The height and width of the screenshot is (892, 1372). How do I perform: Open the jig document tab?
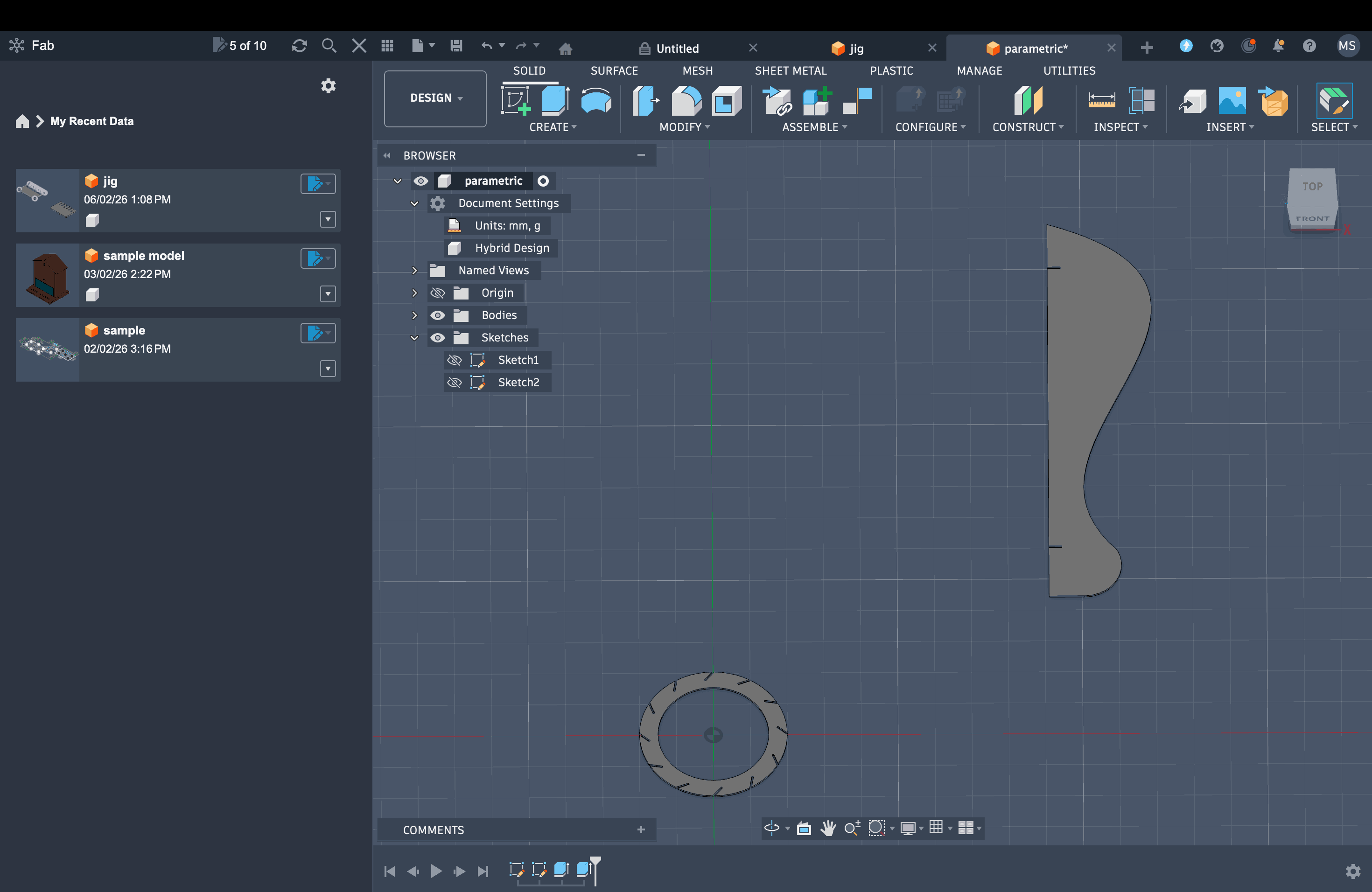coord(856,49)
